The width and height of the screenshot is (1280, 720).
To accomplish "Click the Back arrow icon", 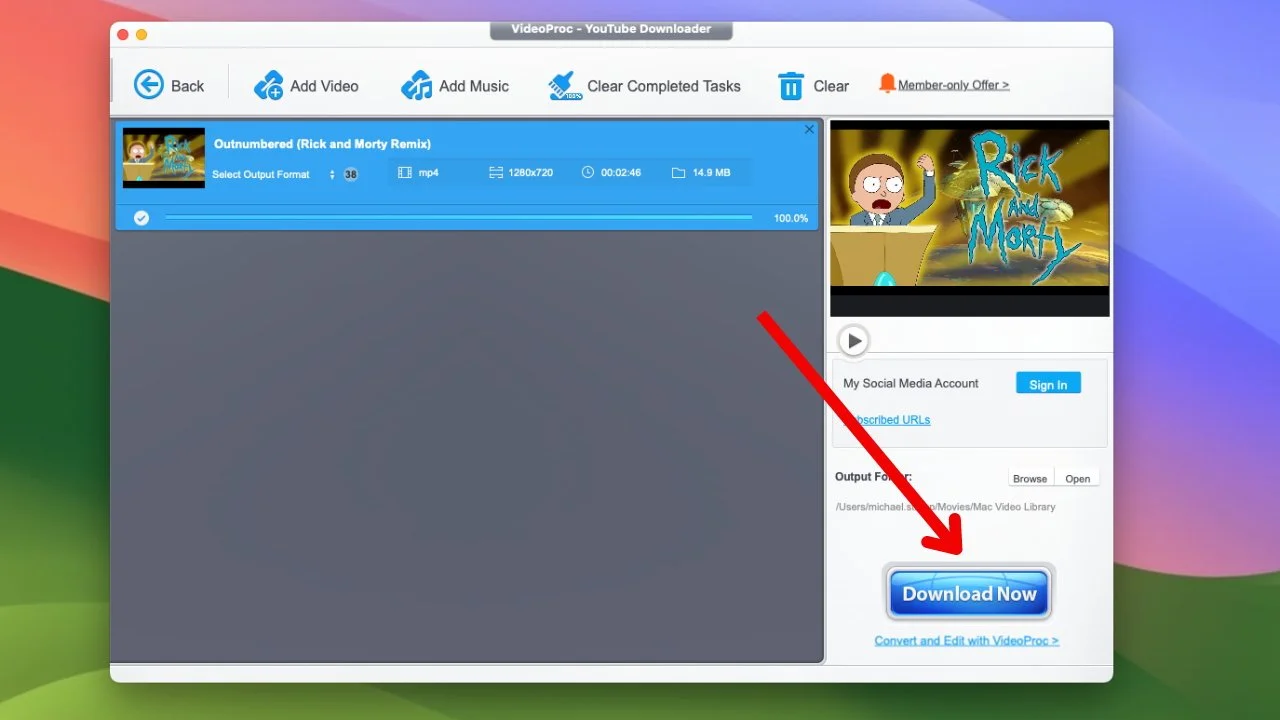I will pos(149,85).
